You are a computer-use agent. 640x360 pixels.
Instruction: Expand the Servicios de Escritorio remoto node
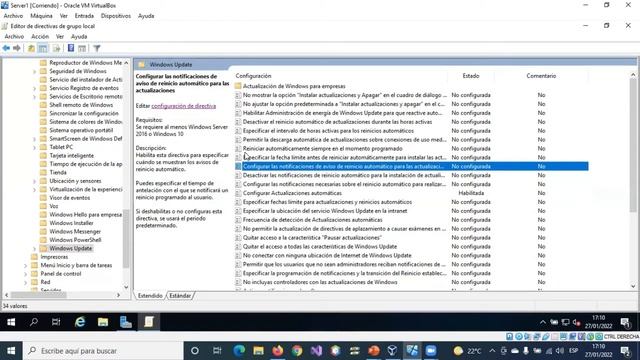coord(35,97)
